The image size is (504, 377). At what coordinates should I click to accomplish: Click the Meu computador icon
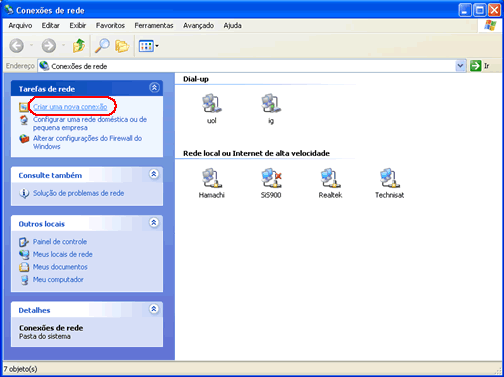[24, 280]
